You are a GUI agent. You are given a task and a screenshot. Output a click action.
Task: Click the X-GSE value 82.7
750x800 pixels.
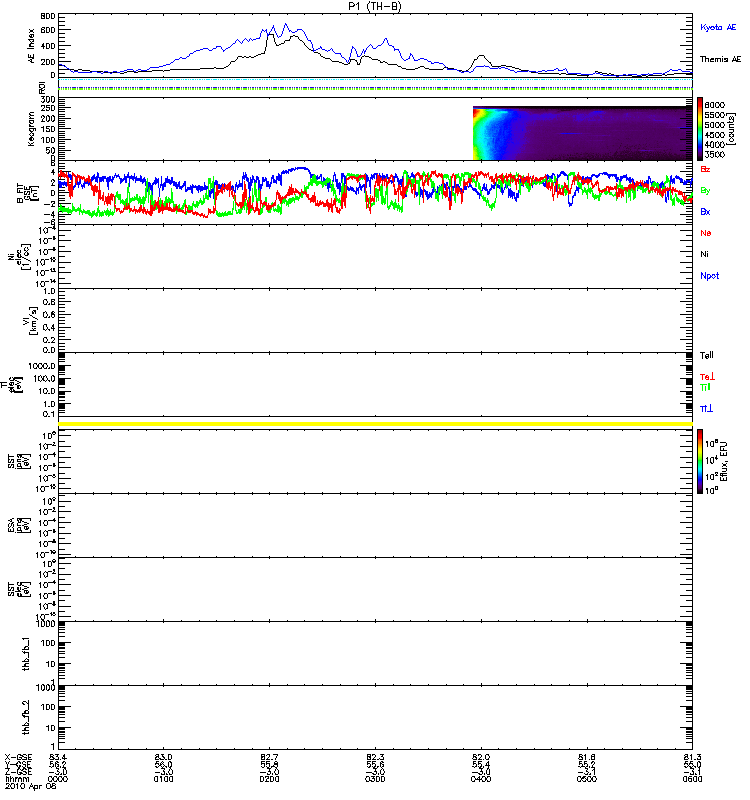tap(269, 757)
